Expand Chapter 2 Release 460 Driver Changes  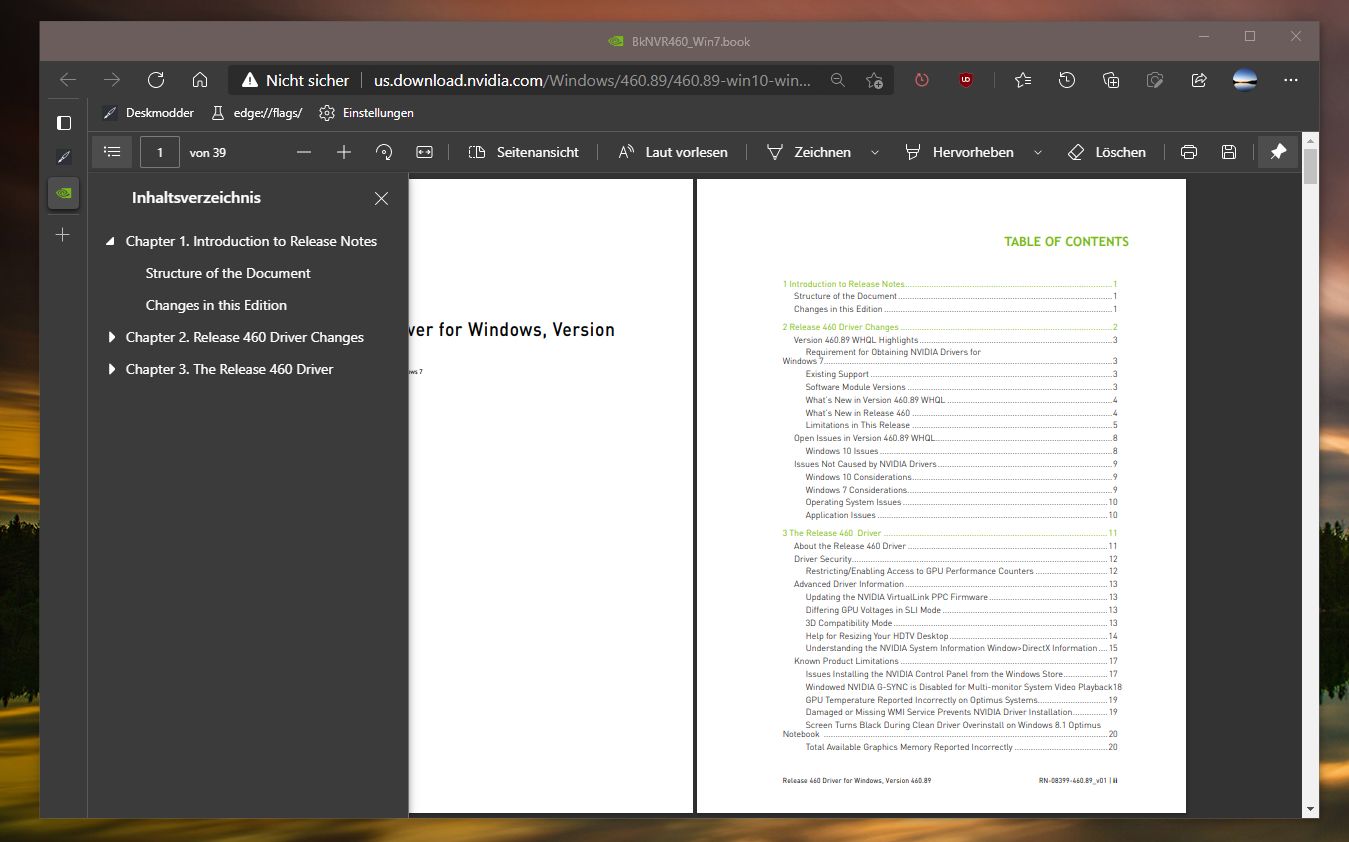pyautogui.click(x=111, y=337)
